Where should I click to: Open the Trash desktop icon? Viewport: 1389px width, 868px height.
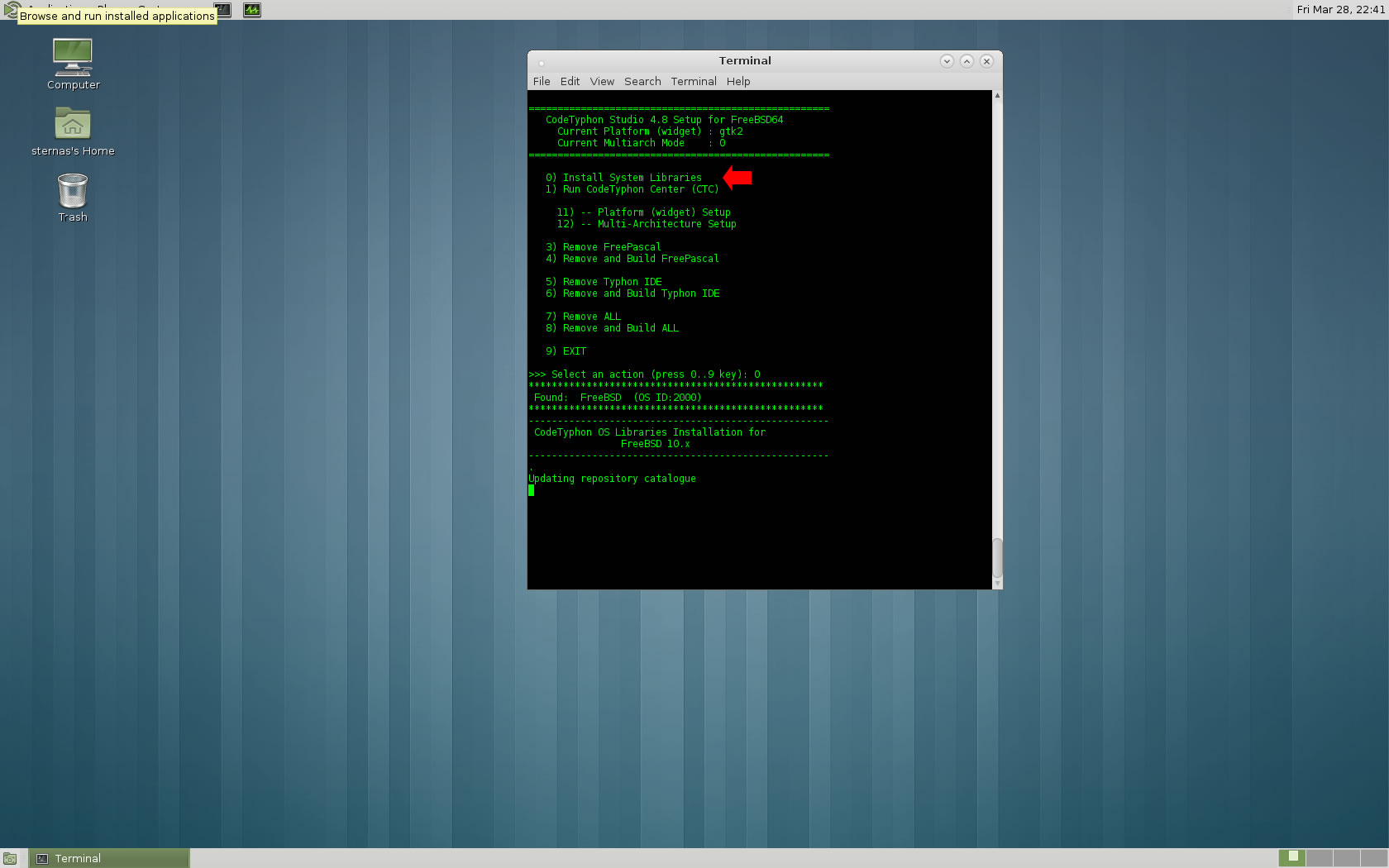coord(73,198)
